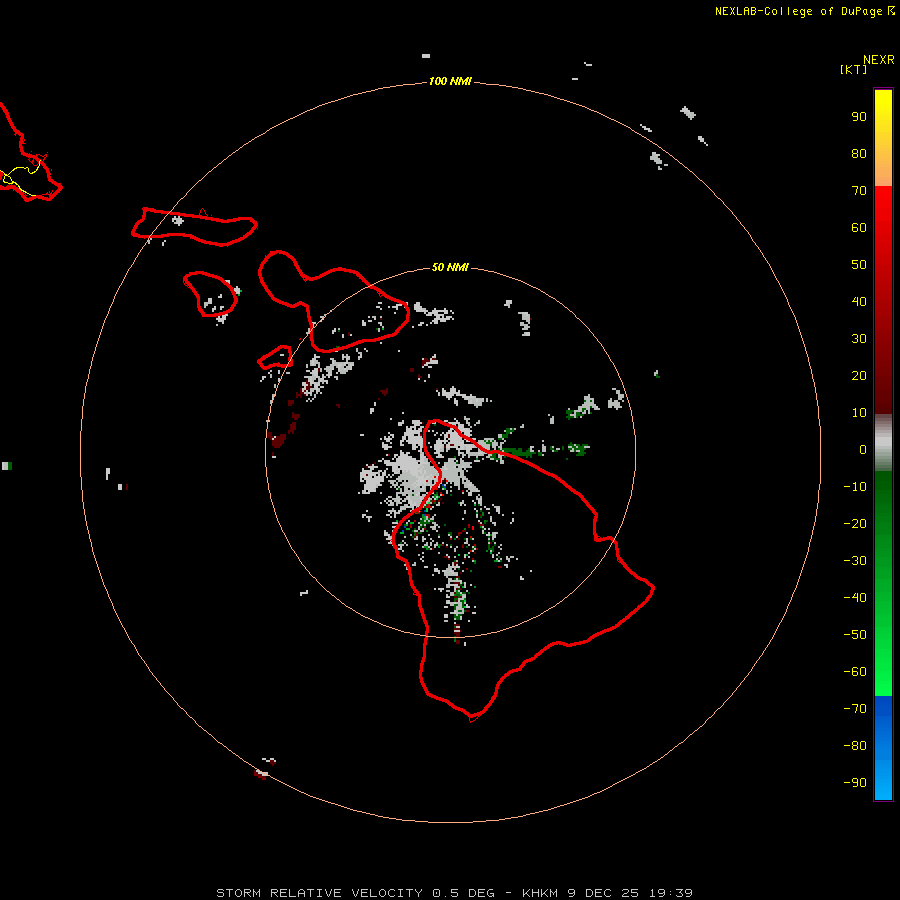Click the "50 NMI" range ring label
The height and width of the screenshot is (900, 900).
point(450,267)
